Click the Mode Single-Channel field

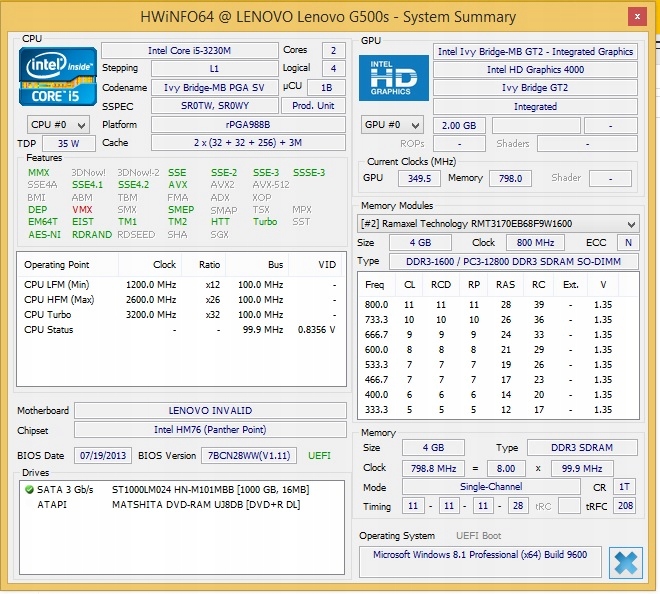[491, 487]
